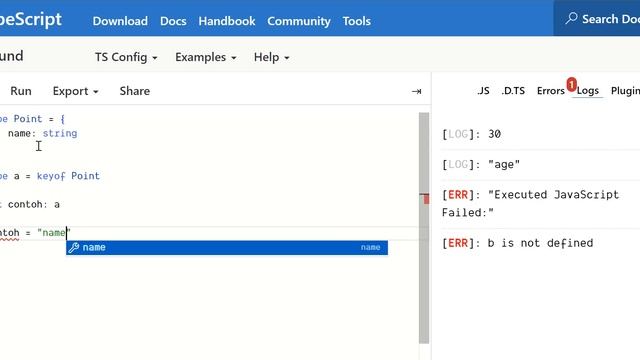Image resolution: width=640 pixels, height=360 pixels.
Task: Open the Errors tab
Action: [x=551, y=91]
